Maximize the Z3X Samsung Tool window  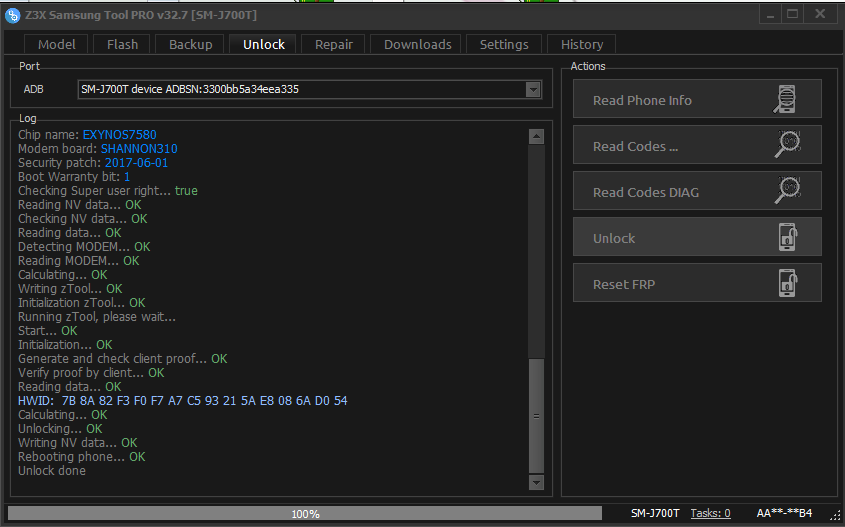point(792,15)
